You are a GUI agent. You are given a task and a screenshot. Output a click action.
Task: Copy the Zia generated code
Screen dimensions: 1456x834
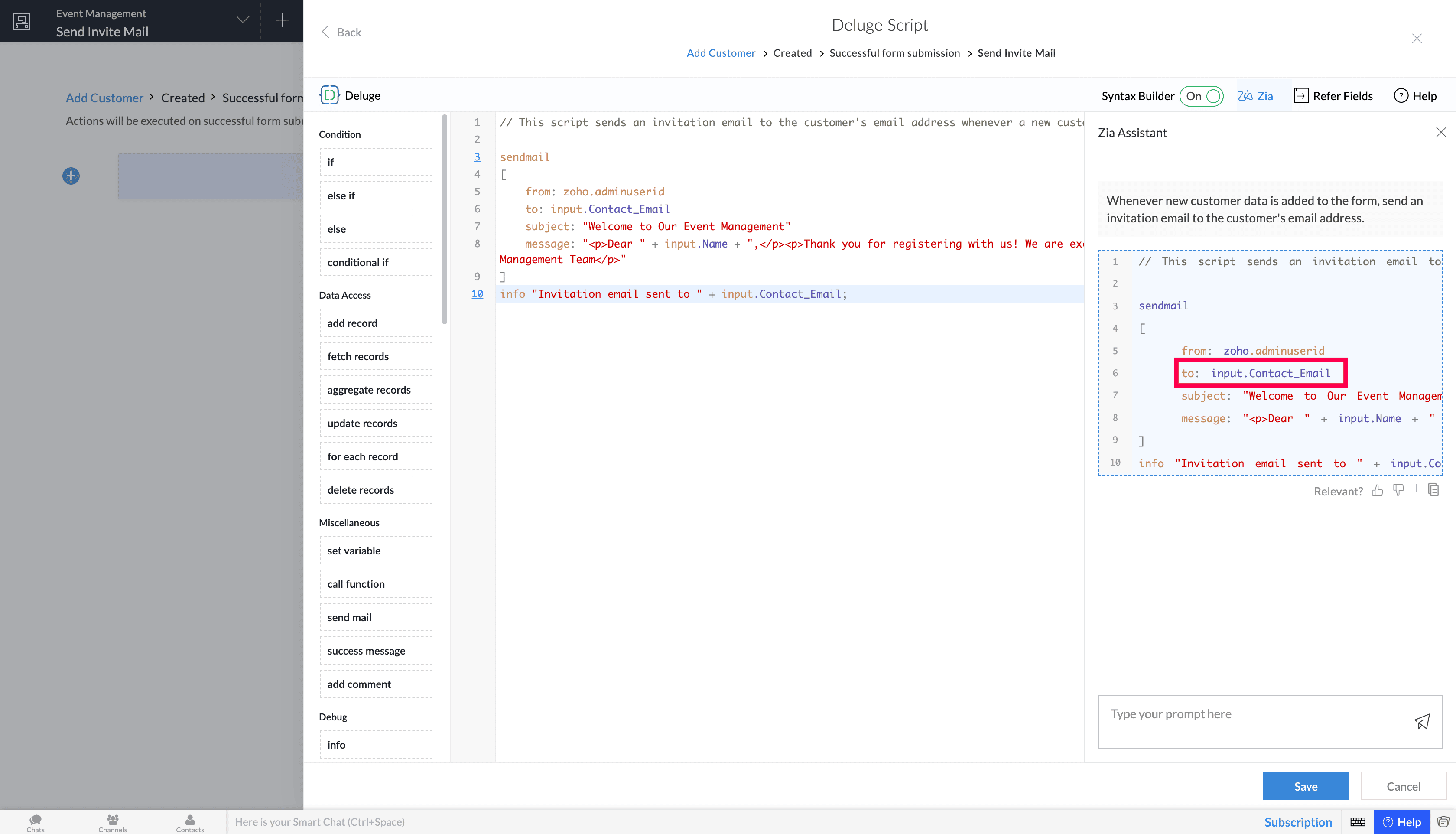[1433, 490]
